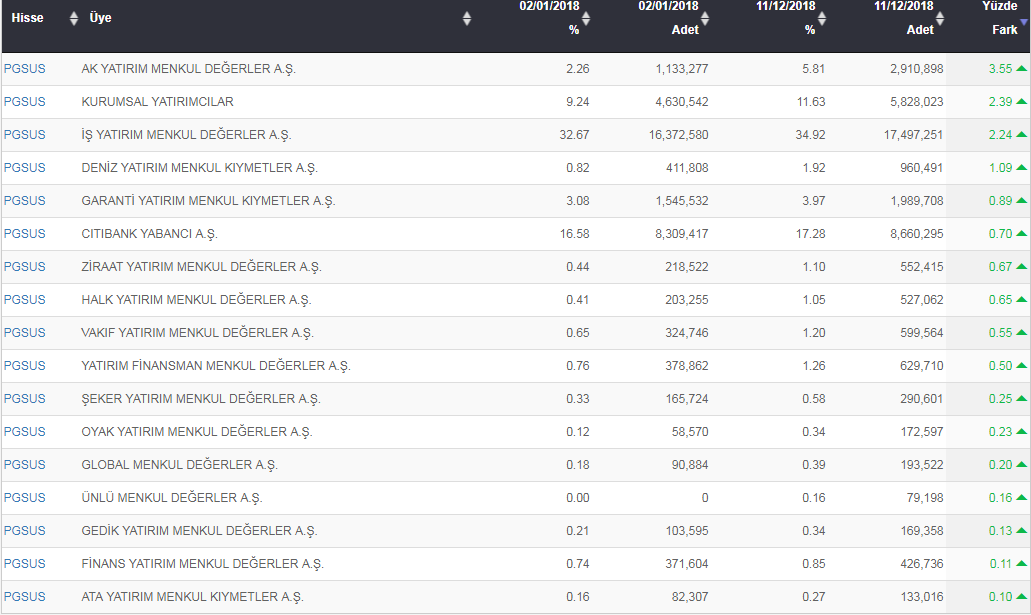The image size is (1031, 615).
Task: Select ŞEKER YATIRIM MENKUL DEĞERLER A.Ş. name
Action: click(x=201, y=399)
